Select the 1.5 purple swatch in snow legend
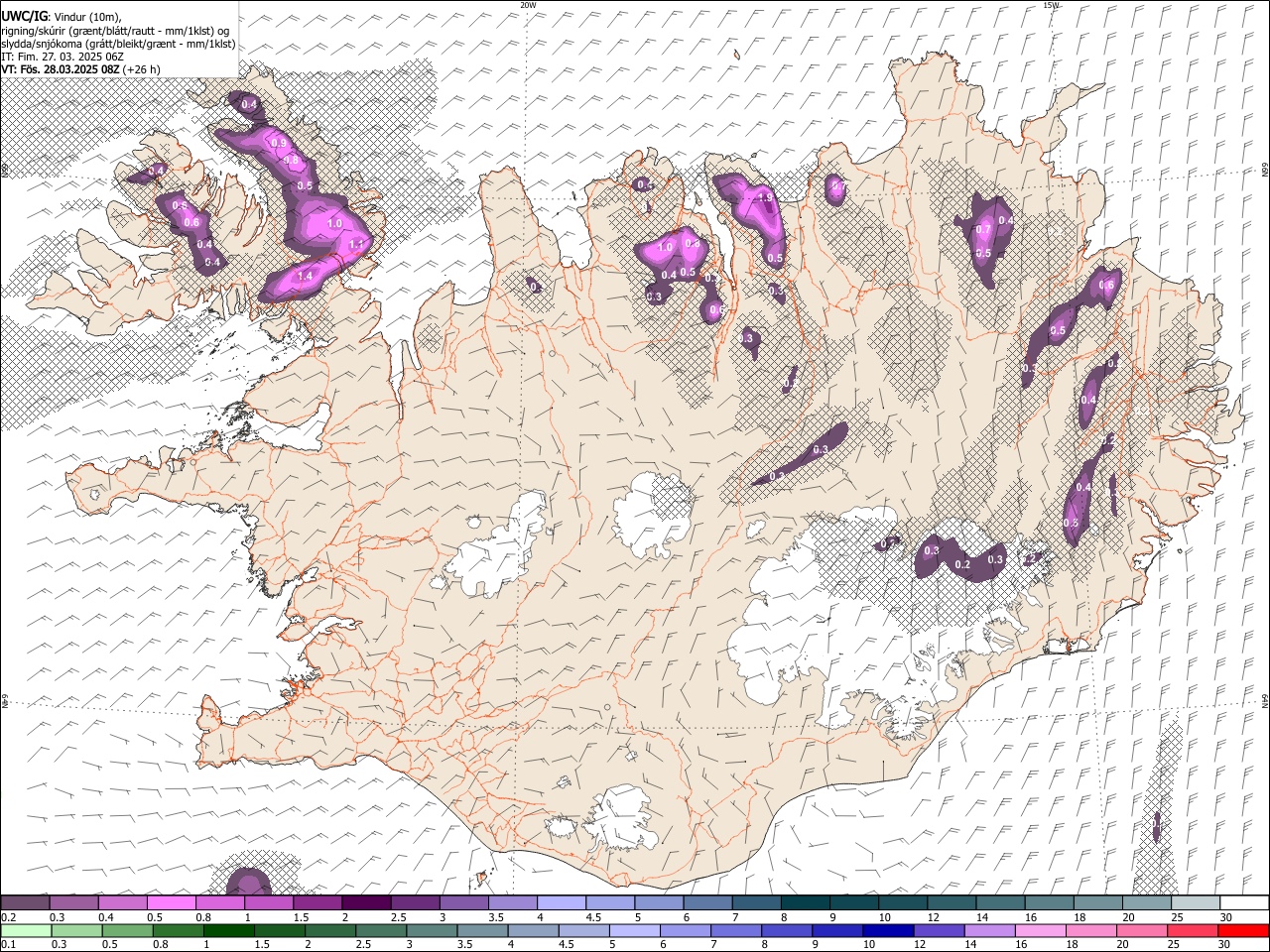 (x=317, y=903)
